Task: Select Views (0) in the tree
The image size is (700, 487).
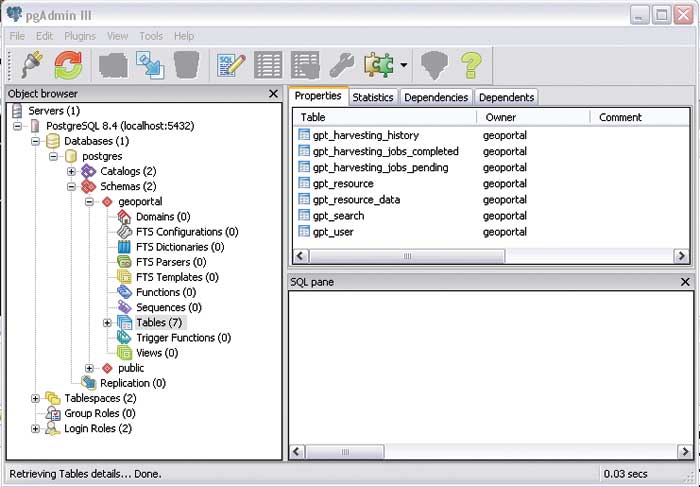Action: (x=157, y=353)
